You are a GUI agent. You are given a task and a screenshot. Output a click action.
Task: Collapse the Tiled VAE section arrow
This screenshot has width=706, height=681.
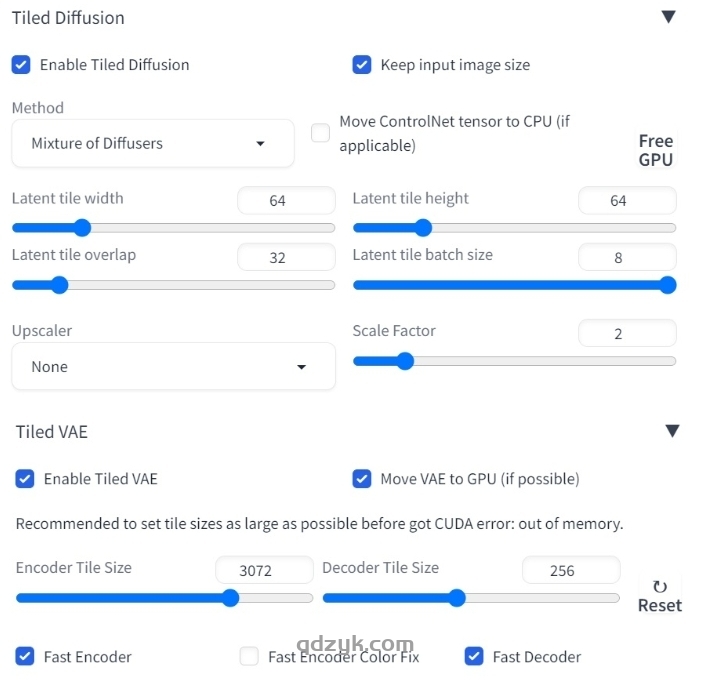(672, 431)
